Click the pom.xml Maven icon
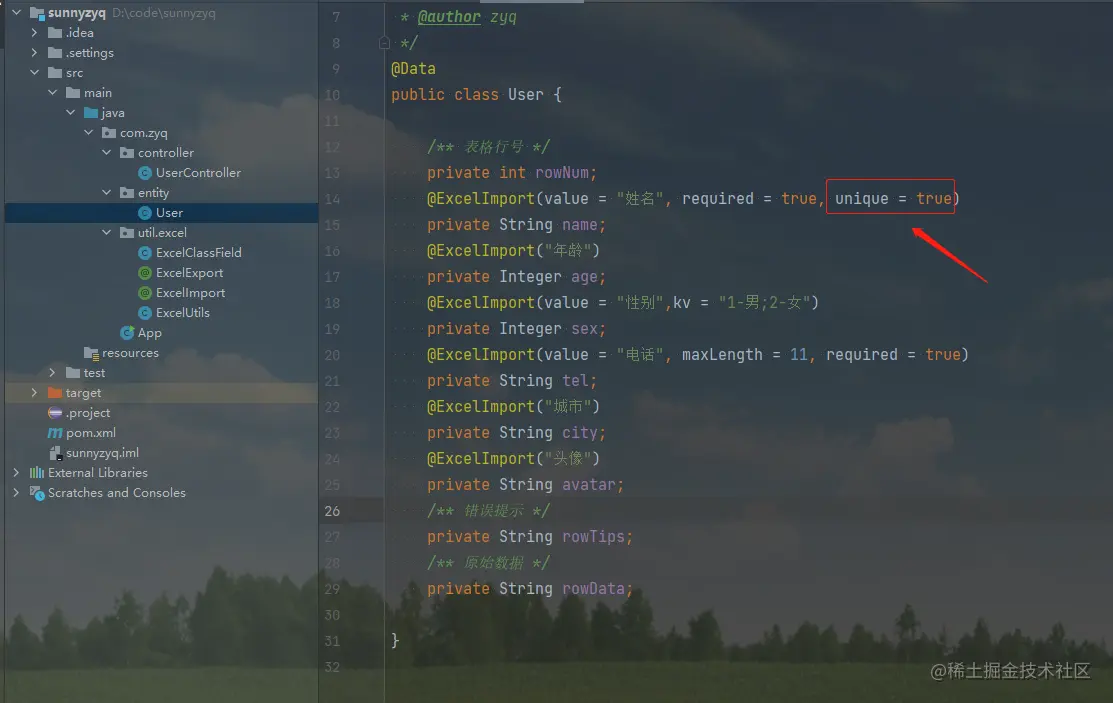The image size is (1113, 703). (55, 432)
